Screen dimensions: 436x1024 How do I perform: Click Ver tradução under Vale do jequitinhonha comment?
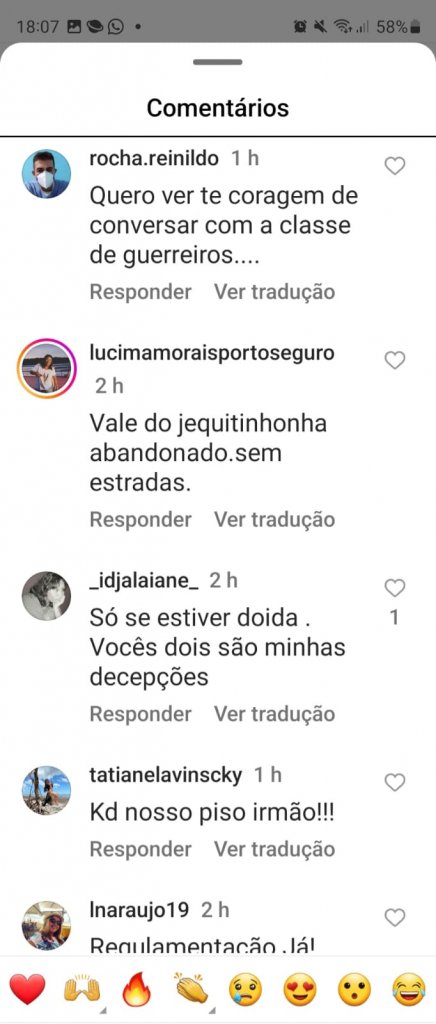pos(274,519)
